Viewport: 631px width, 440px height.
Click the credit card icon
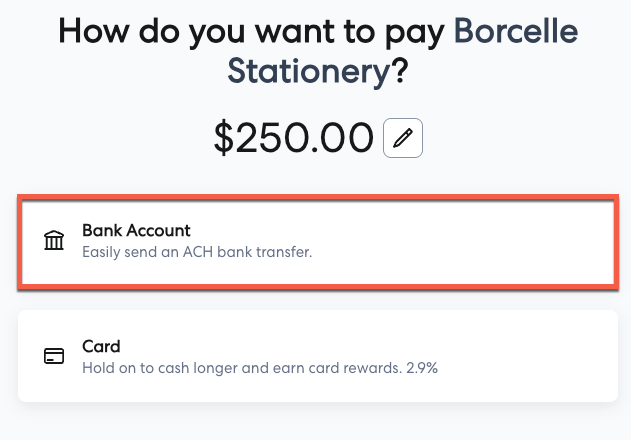pyautogui.click(x=54, y=357)
